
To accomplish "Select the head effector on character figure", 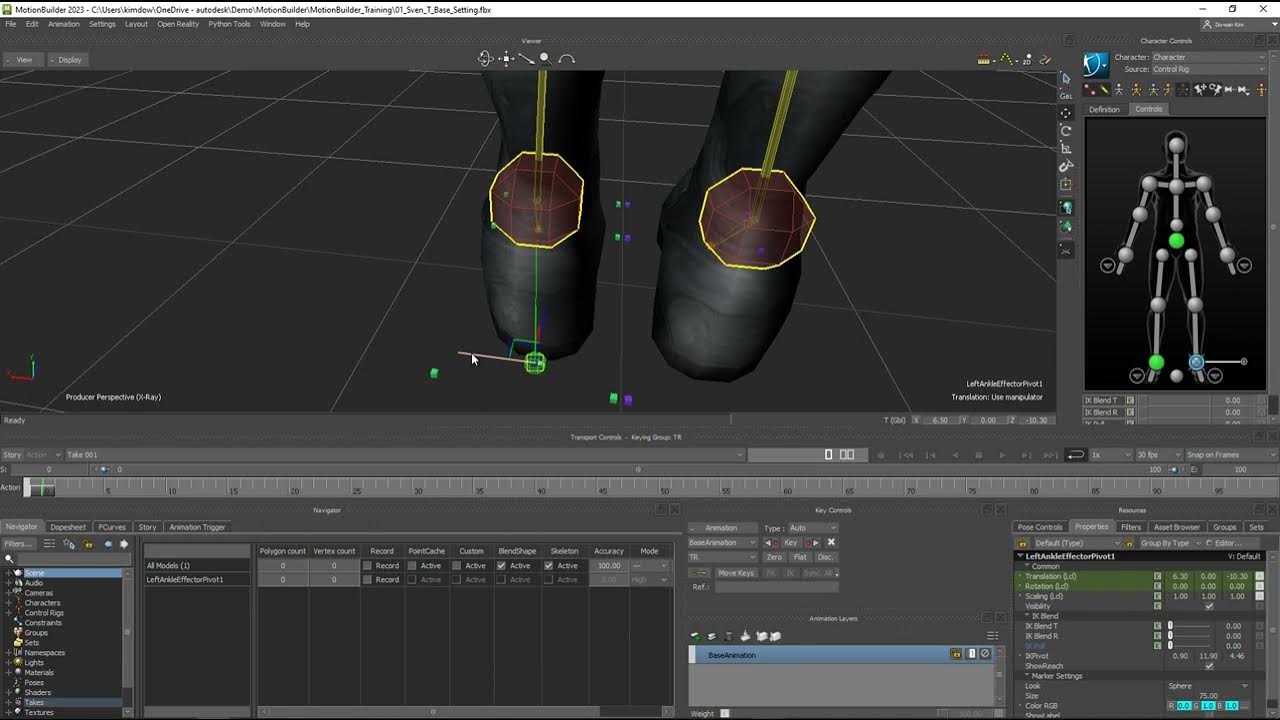I will coord(1176,146).
